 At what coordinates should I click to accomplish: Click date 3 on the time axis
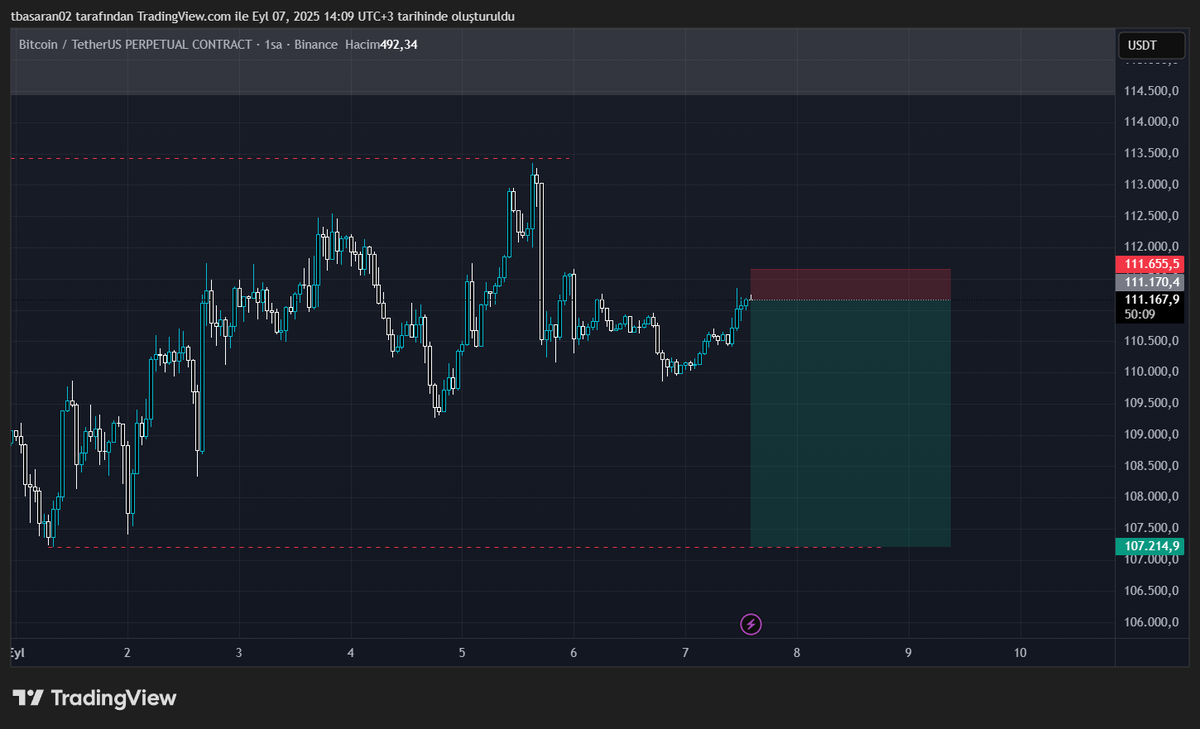click(x=239, y=653)
